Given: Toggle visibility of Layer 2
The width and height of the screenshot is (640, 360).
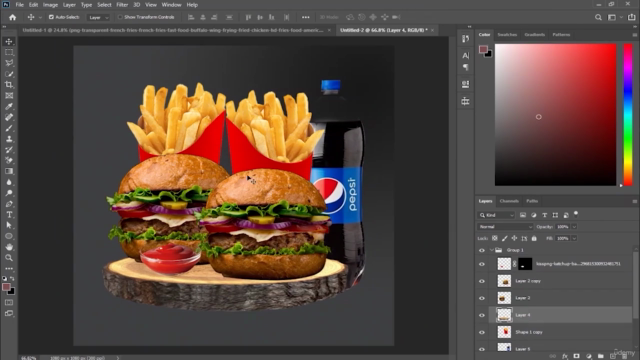Looking at the screenshot, I should [x=482, y=298].
